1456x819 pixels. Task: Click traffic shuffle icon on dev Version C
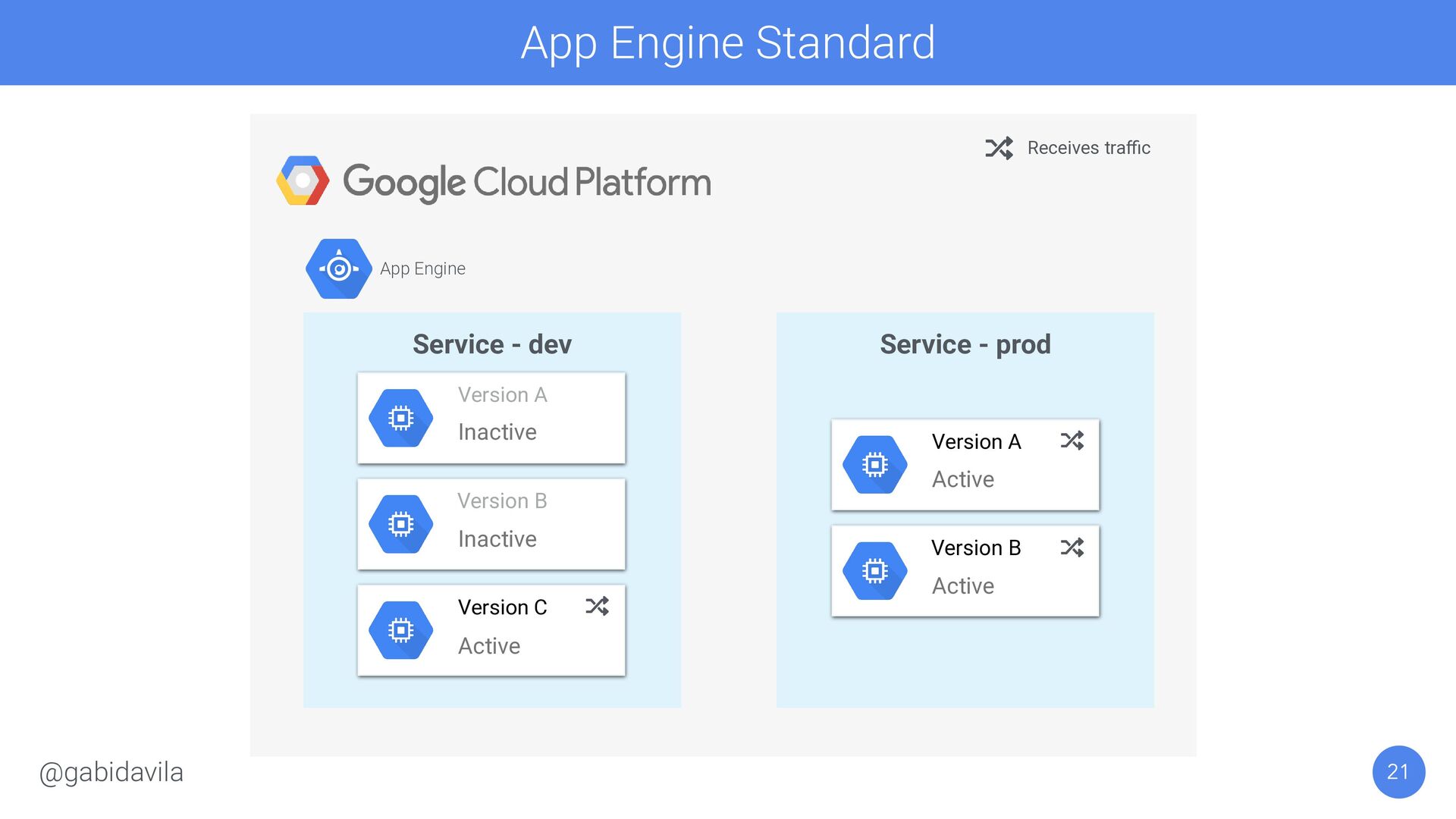tap(598, 606)
